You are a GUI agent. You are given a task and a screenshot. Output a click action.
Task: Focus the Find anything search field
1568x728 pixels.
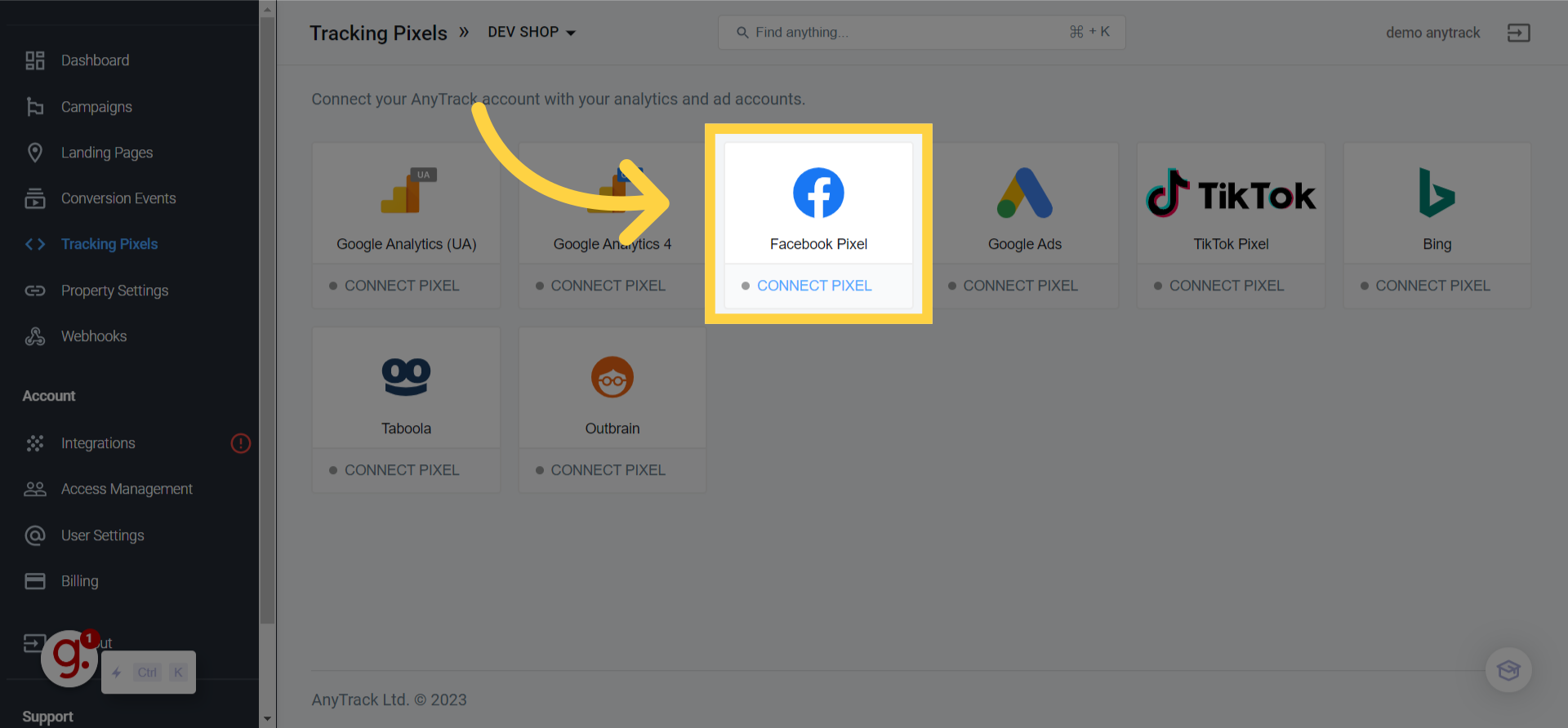click(921, 33)
